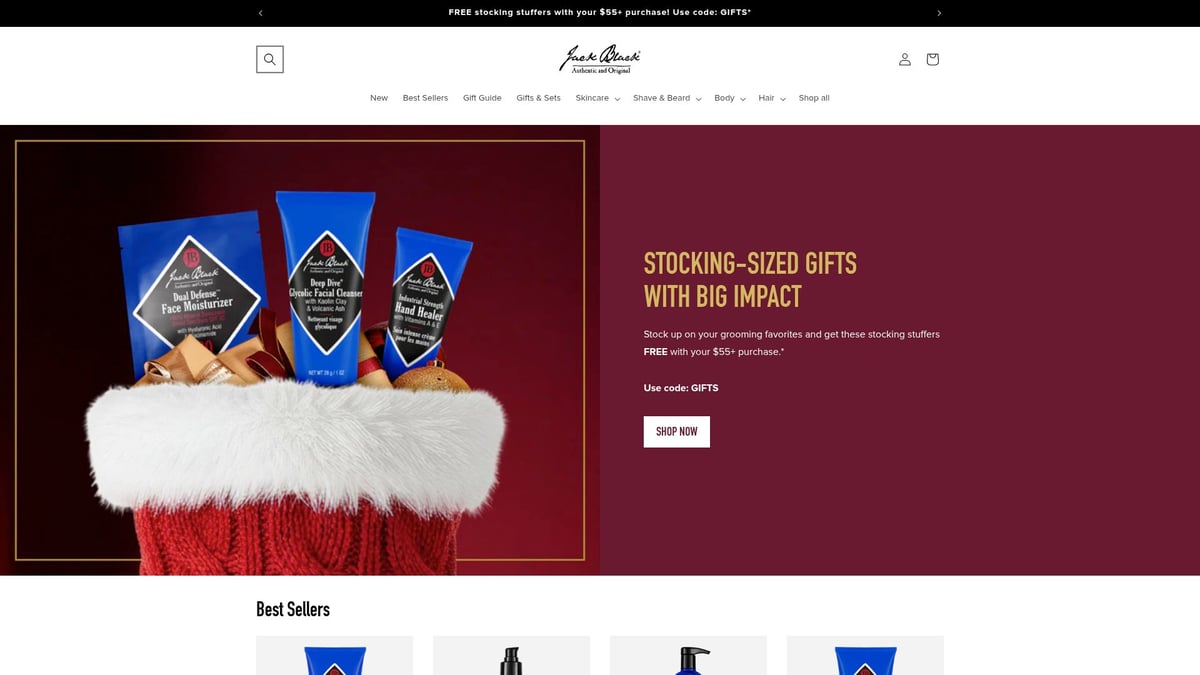Viewport: 1200px width, 675px height.
Task: Click the free stocking stuffers announcement text
Action: tap(600, 13)
